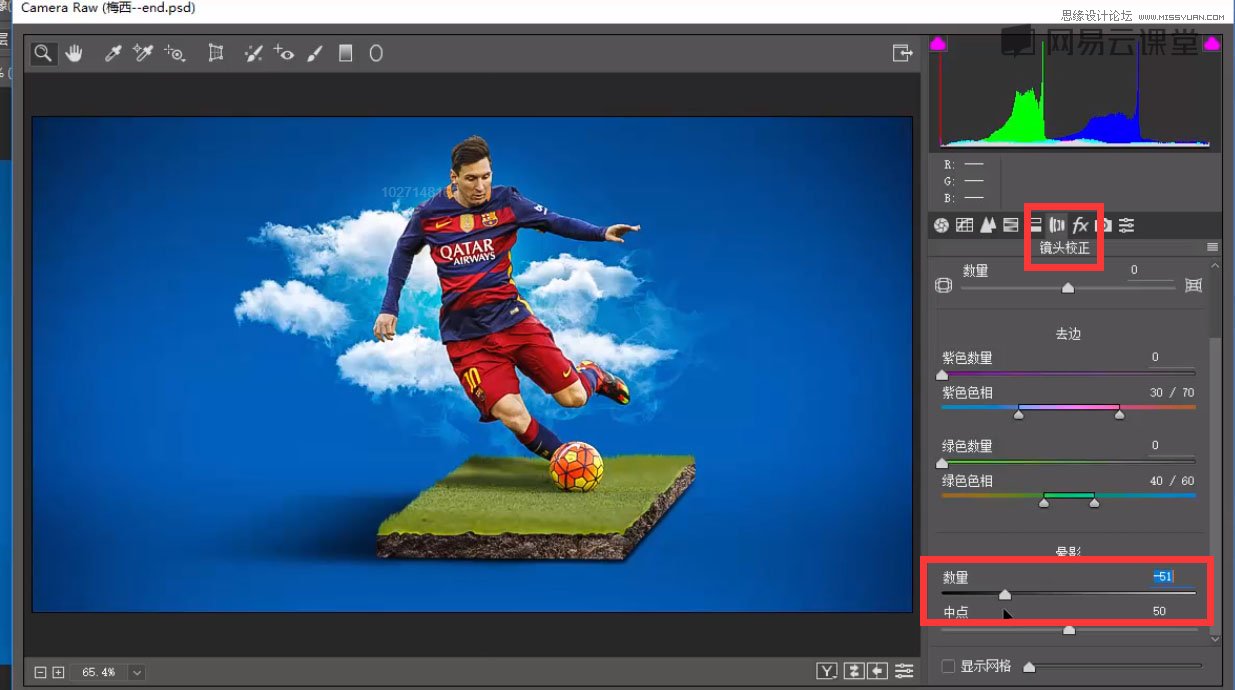
Task: Select the Transform tool
Action: click(215, 54)
